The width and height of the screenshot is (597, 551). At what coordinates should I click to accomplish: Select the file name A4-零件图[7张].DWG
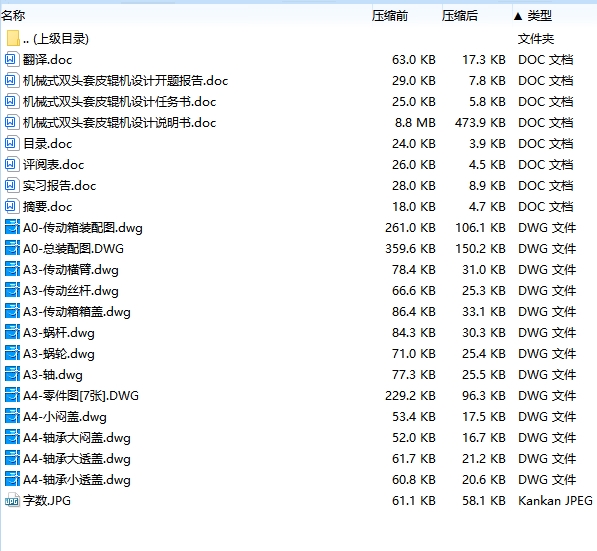point(81,396)
